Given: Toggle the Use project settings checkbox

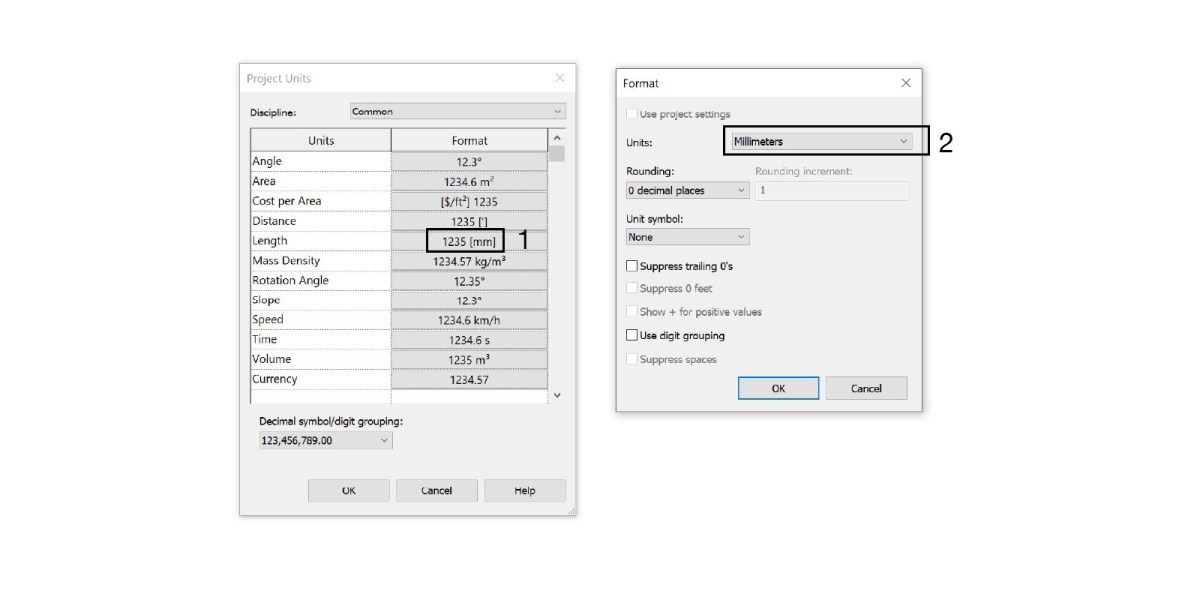Looking at the screenshot, I should click(631, 113).
